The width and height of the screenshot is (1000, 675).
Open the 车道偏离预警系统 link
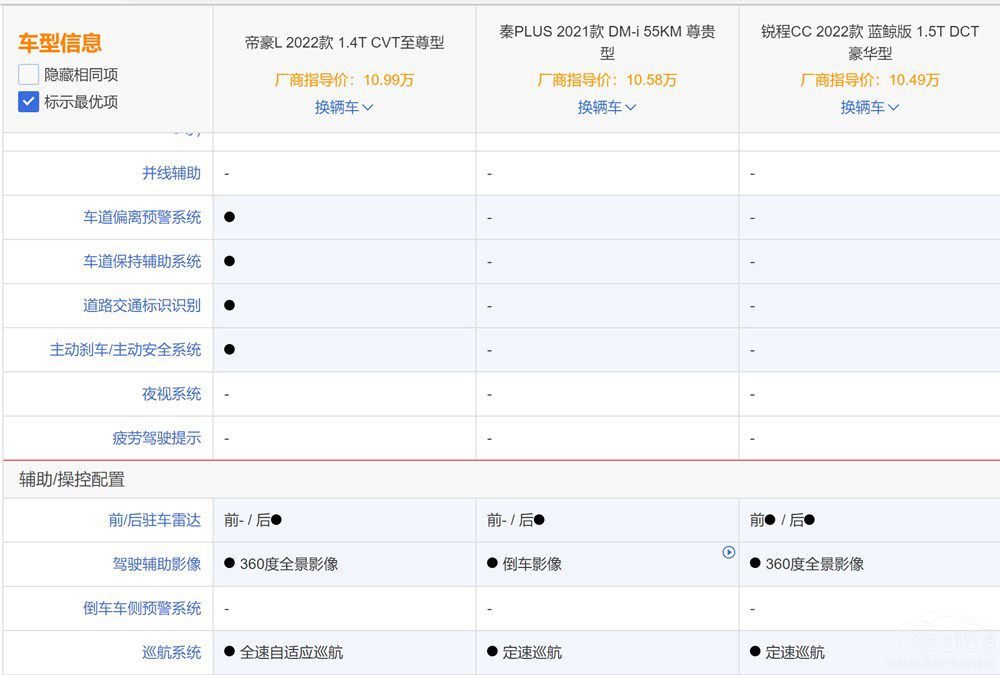(142, 217)
